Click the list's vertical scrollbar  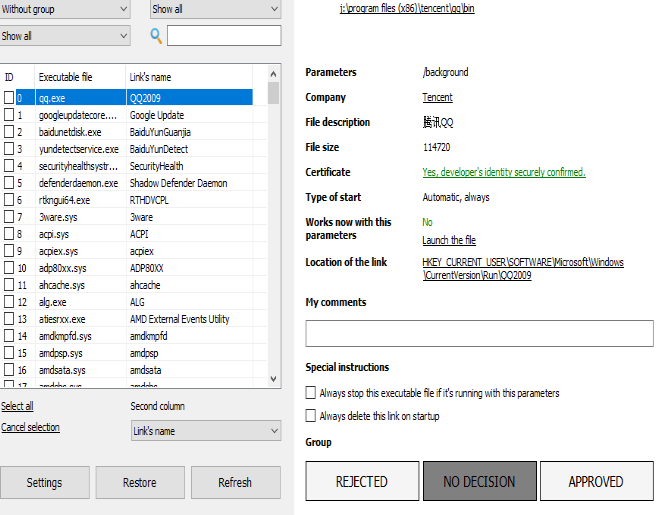pos(274,230)
